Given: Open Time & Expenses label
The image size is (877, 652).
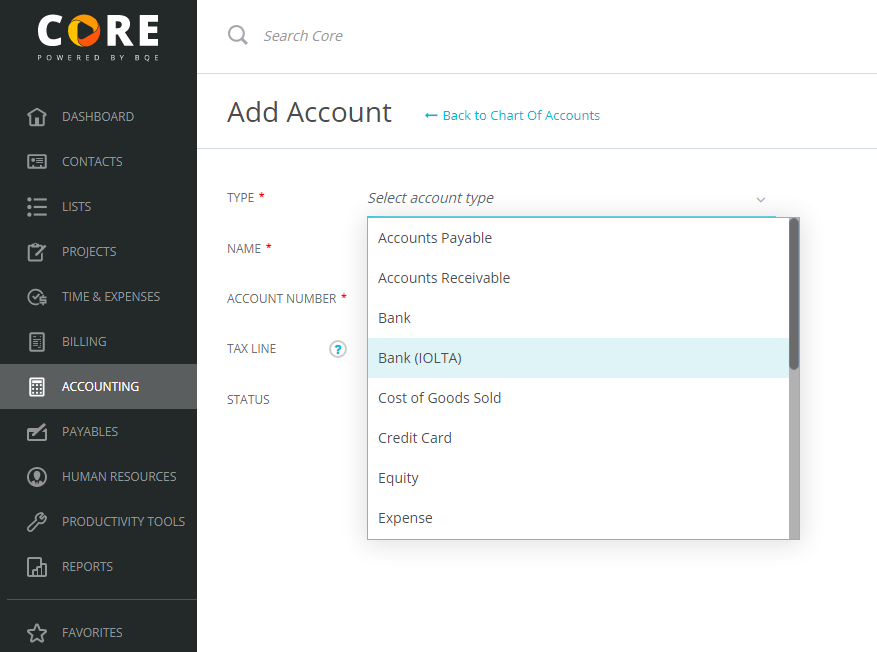Looking at the screenshot, I should (x=111, y=297).
